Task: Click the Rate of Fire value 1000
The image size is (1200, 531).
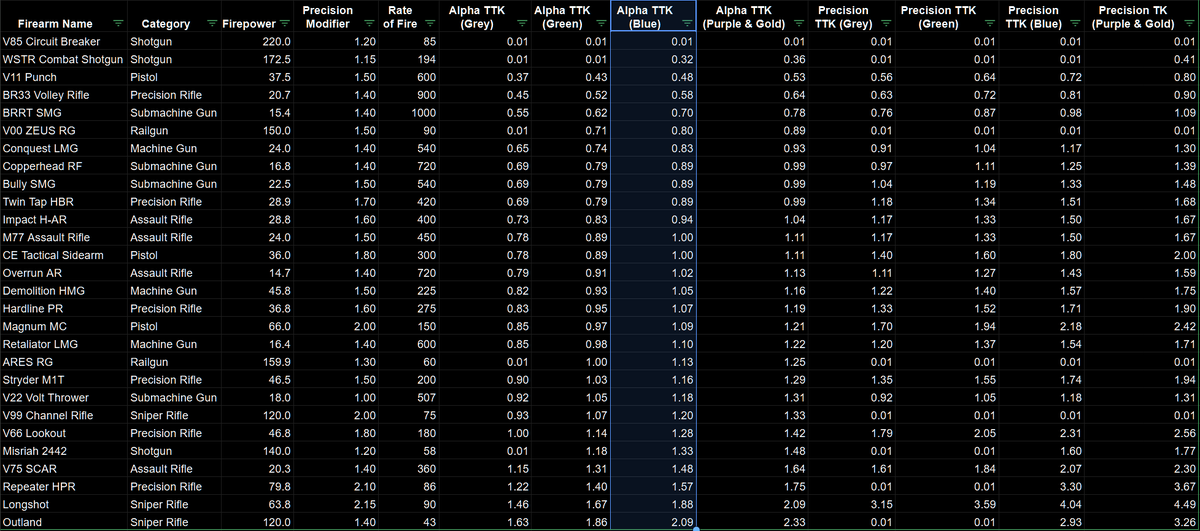Action: 423,113
